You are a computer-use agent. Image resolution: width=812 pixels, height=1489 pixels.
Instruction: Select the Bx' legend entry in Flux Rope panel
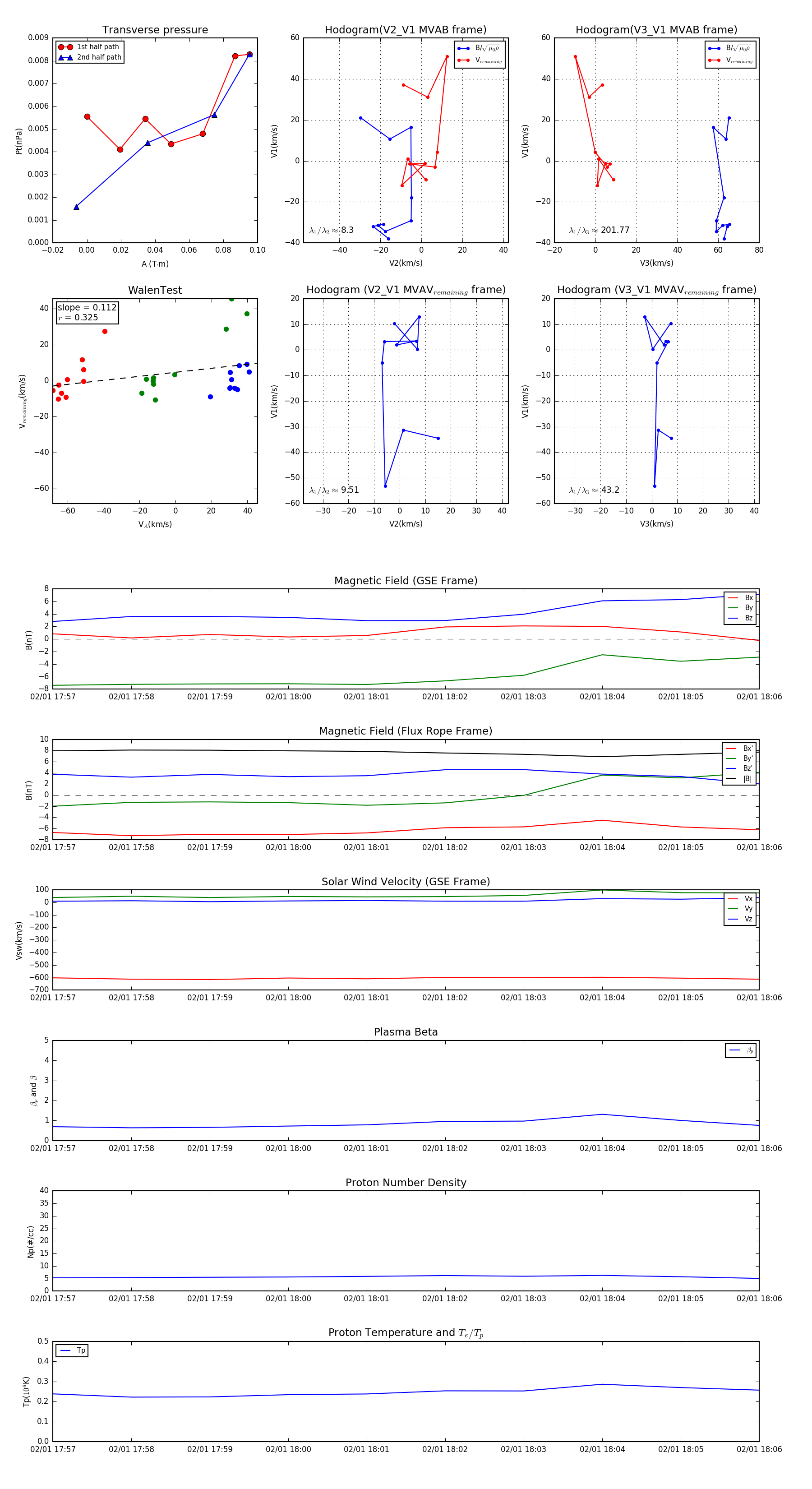pos(740,749)
